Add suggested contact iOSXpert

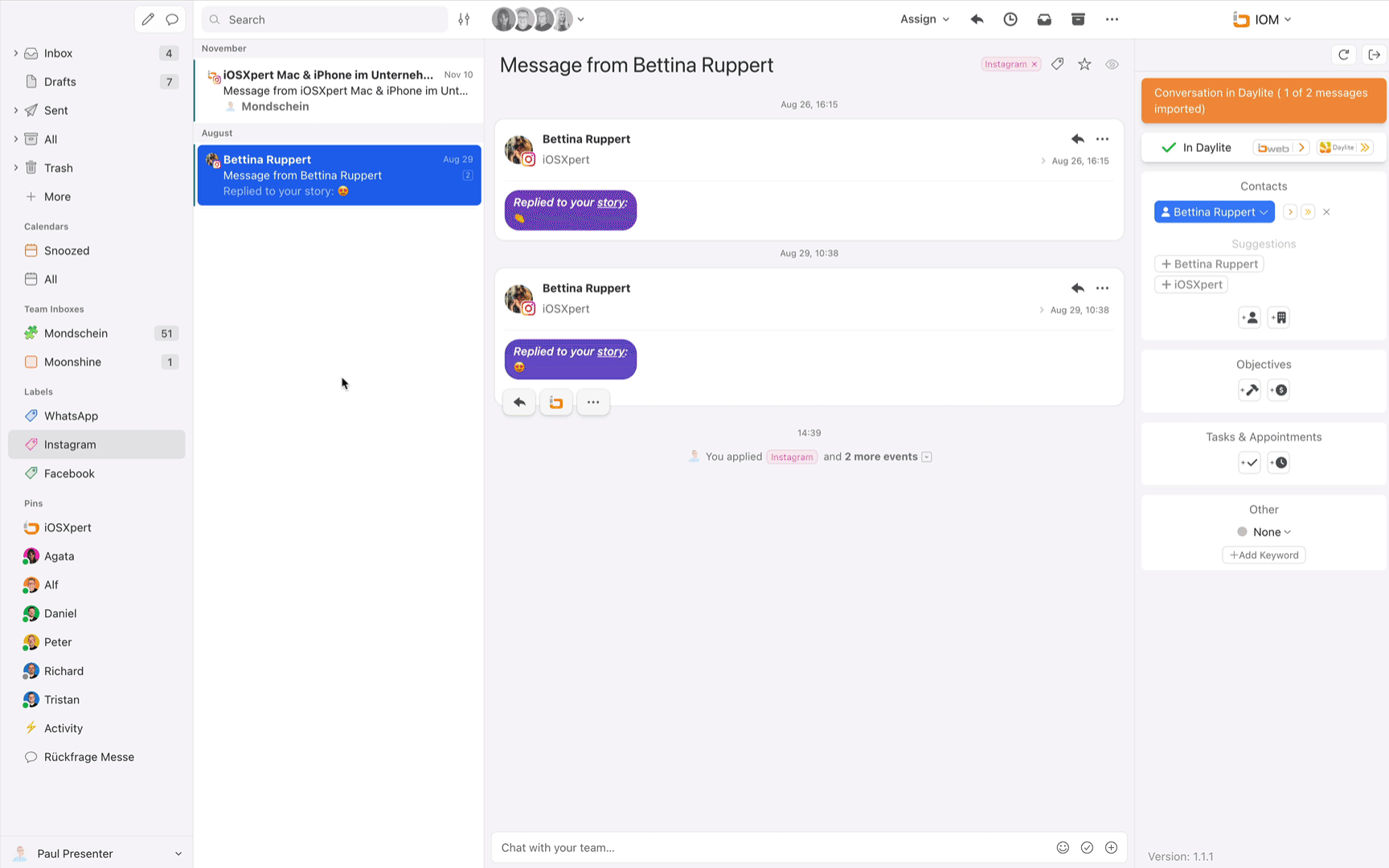coord(1191,285)
